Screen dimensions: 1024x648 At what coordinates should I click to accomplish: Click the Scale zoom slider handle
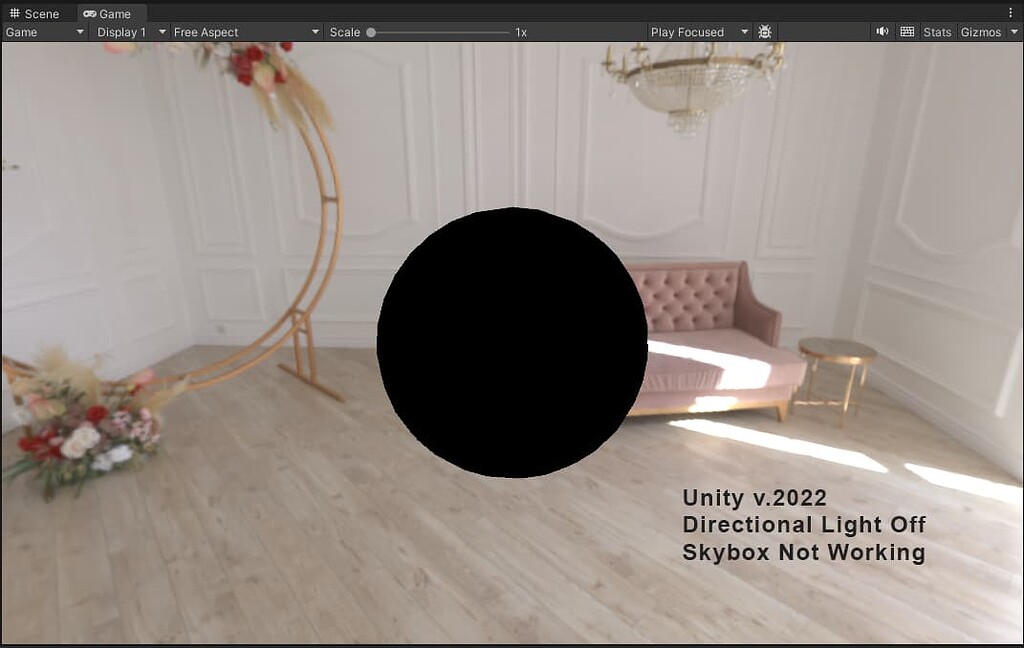click(x=371, y=31)
